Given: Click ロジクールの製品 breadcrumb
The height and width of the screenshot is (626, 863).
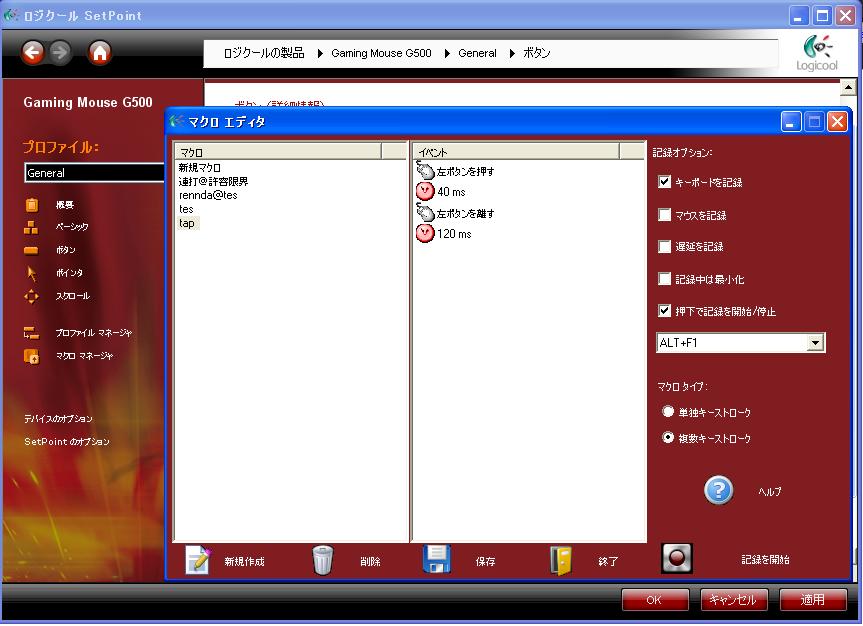Looking at the screenshot, I should coord(264,53).
